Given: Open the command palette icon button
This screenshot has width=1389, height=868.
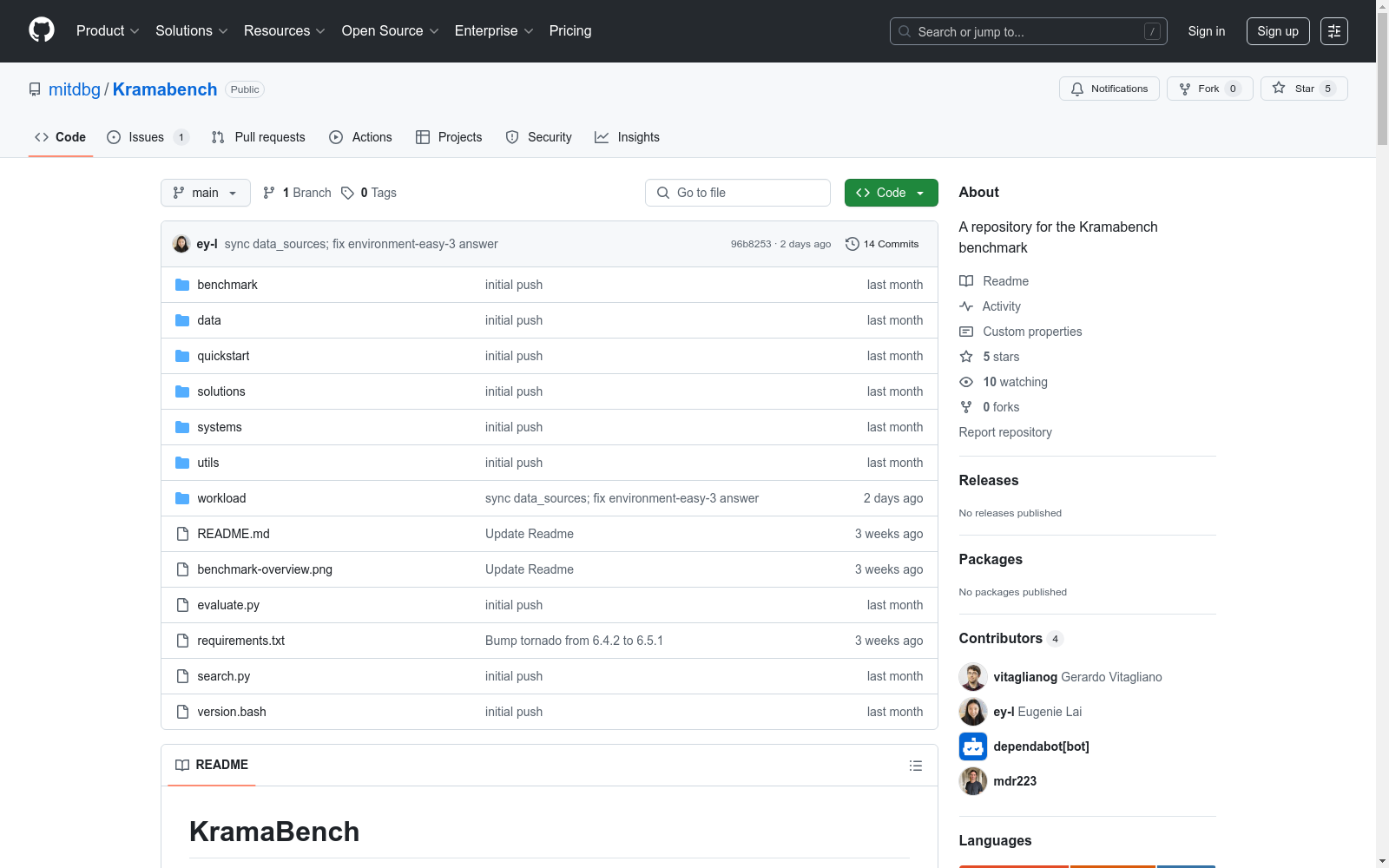Looking at the screenshot, I should (1334, 31).
